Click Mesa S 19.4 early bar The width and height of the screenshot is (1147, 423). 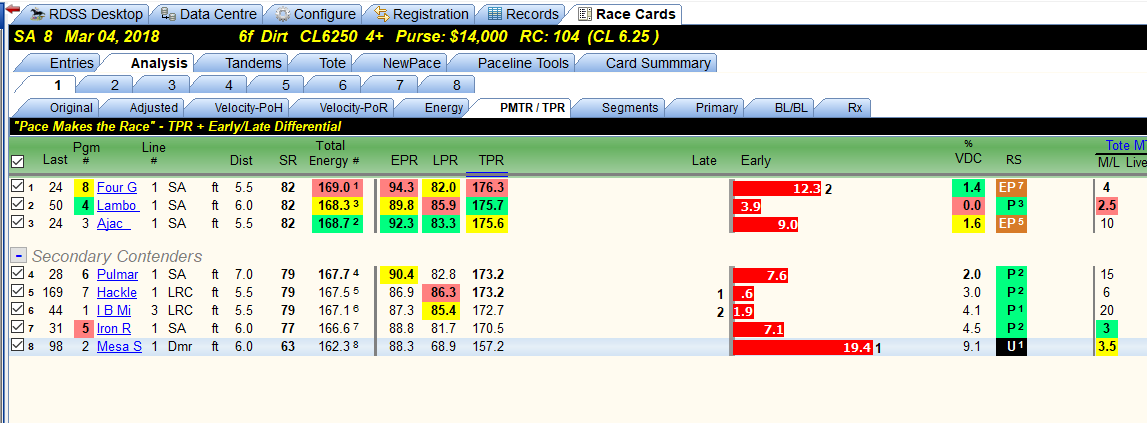point(803,348)
